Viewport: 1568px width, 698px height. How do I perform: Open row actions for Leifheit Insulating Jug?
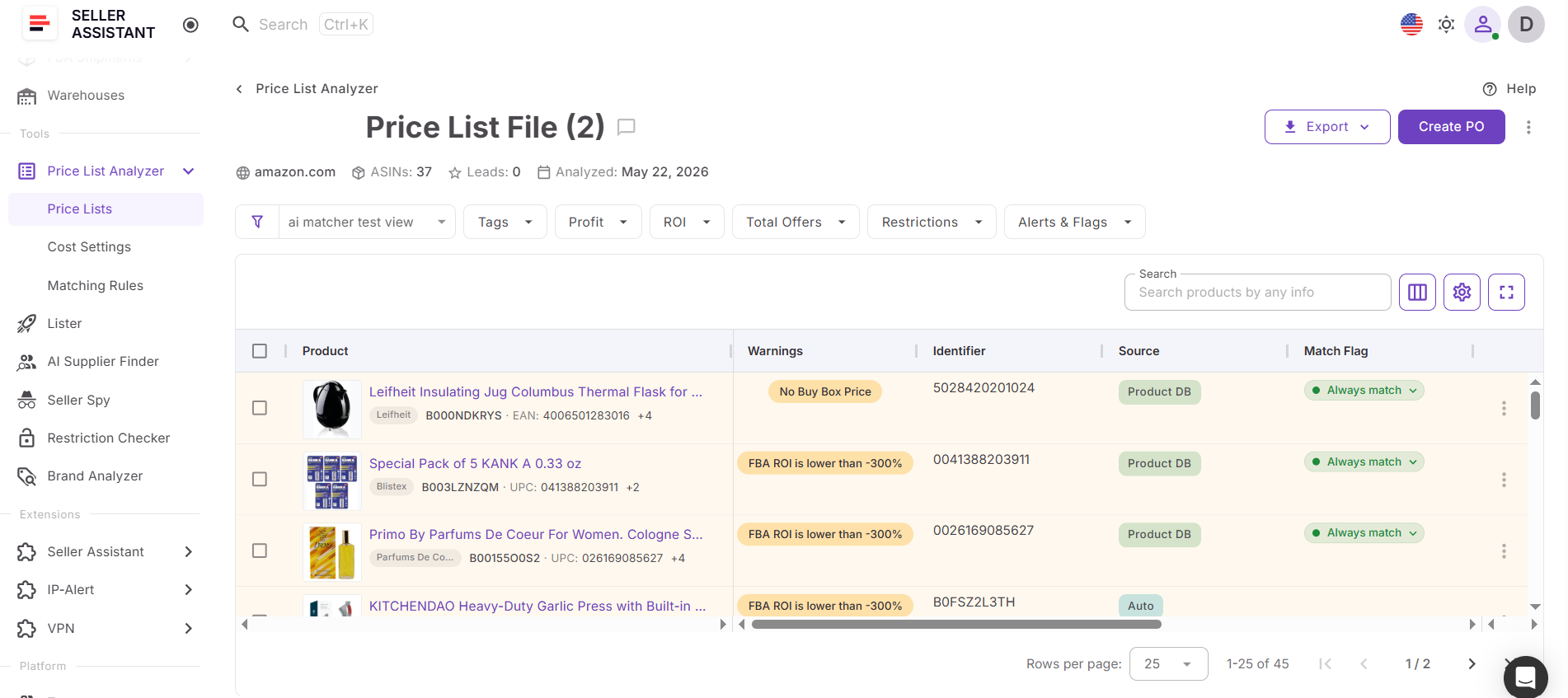point(1504,408)
